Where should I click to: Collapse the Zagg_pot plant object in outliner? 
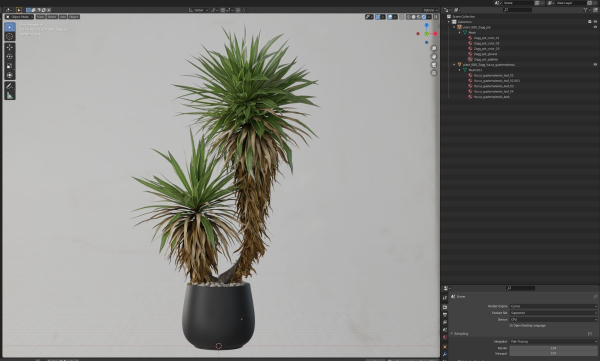[455, 27]
